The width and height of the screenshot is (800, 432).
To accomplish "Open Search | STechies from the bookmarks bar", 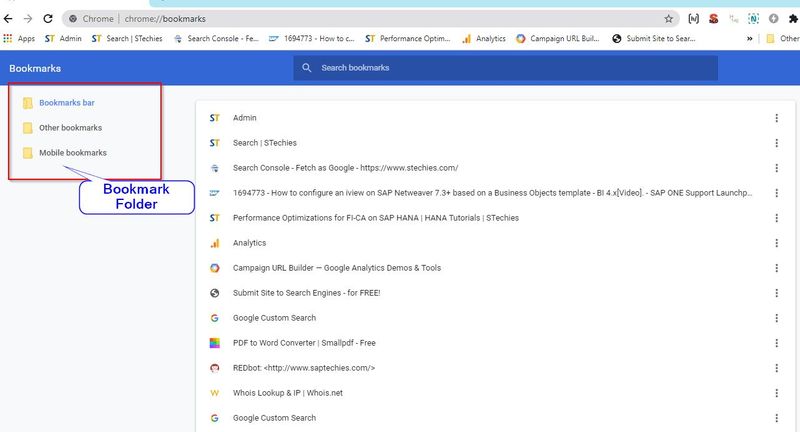I will (x=127, y=38).
